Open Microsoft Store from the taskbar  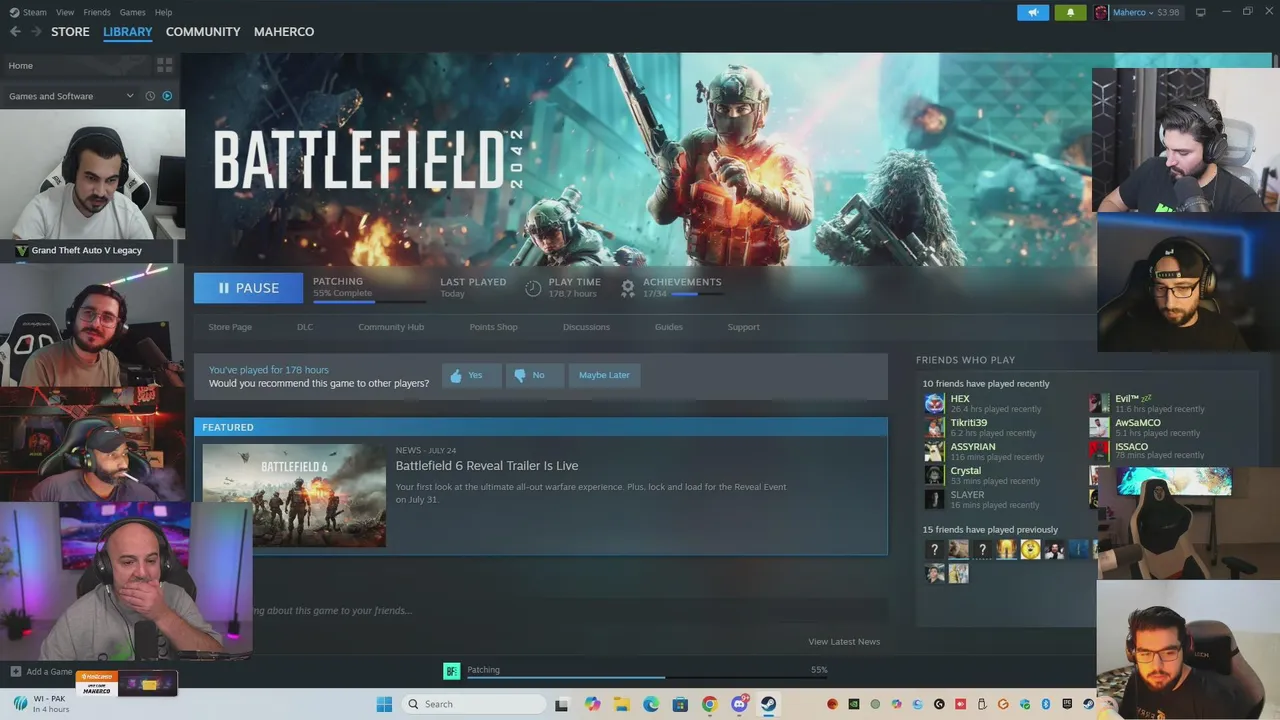680,705
